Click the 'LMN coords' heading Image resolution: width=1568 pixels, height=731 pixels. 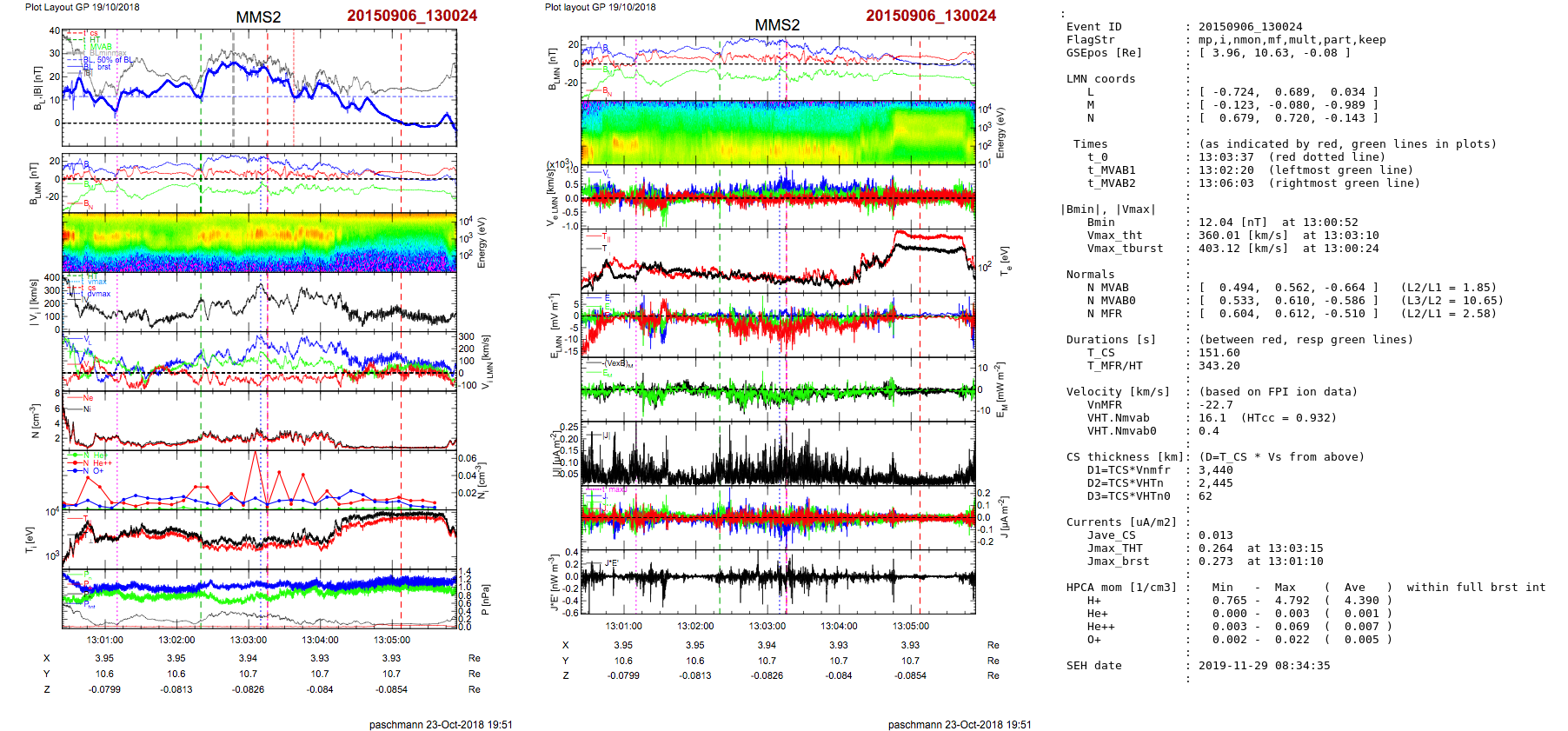coord(1100,79)
